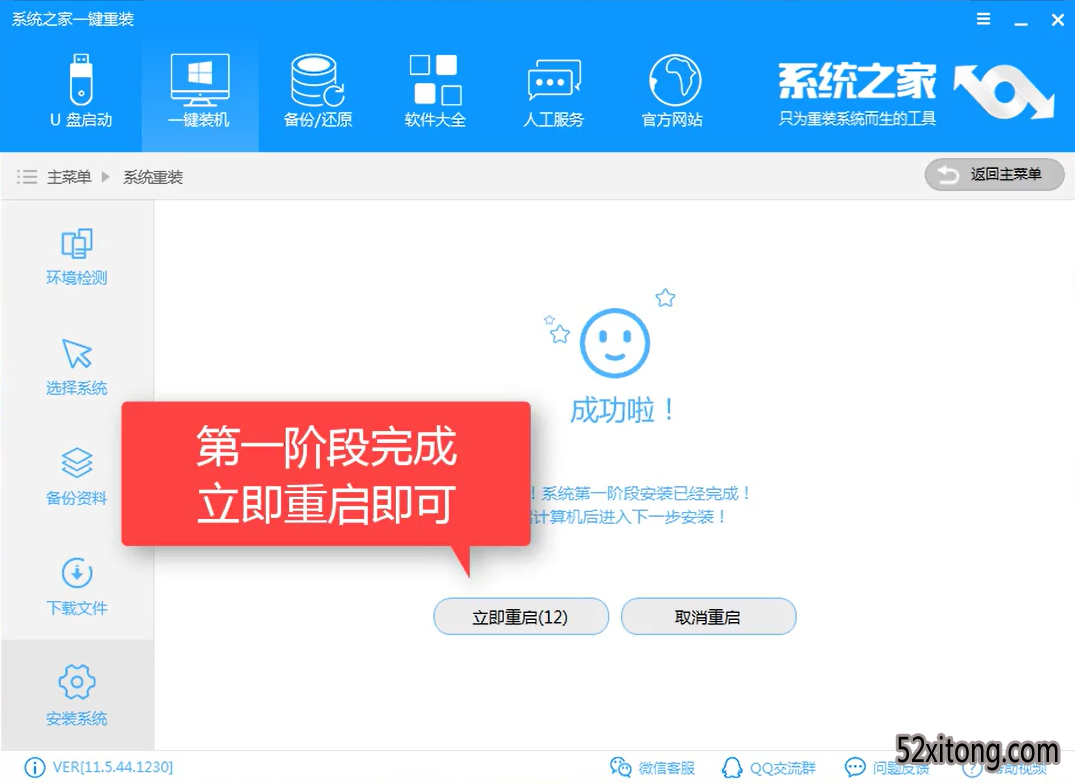1075x783 pixels.
Task: Click 立即重启(12) button
Action: point(521,616)
